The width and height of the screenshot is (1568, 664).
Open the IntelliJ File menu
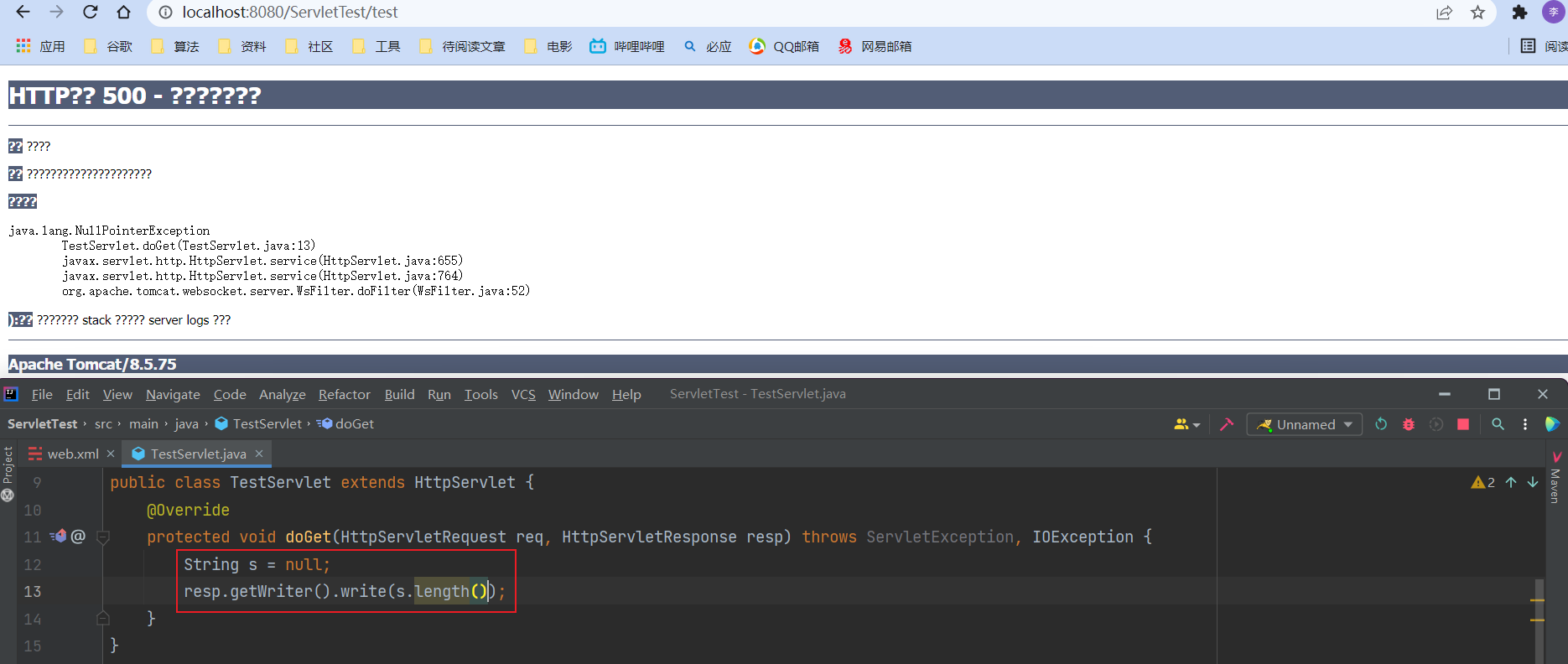click(x=42, y=395)
